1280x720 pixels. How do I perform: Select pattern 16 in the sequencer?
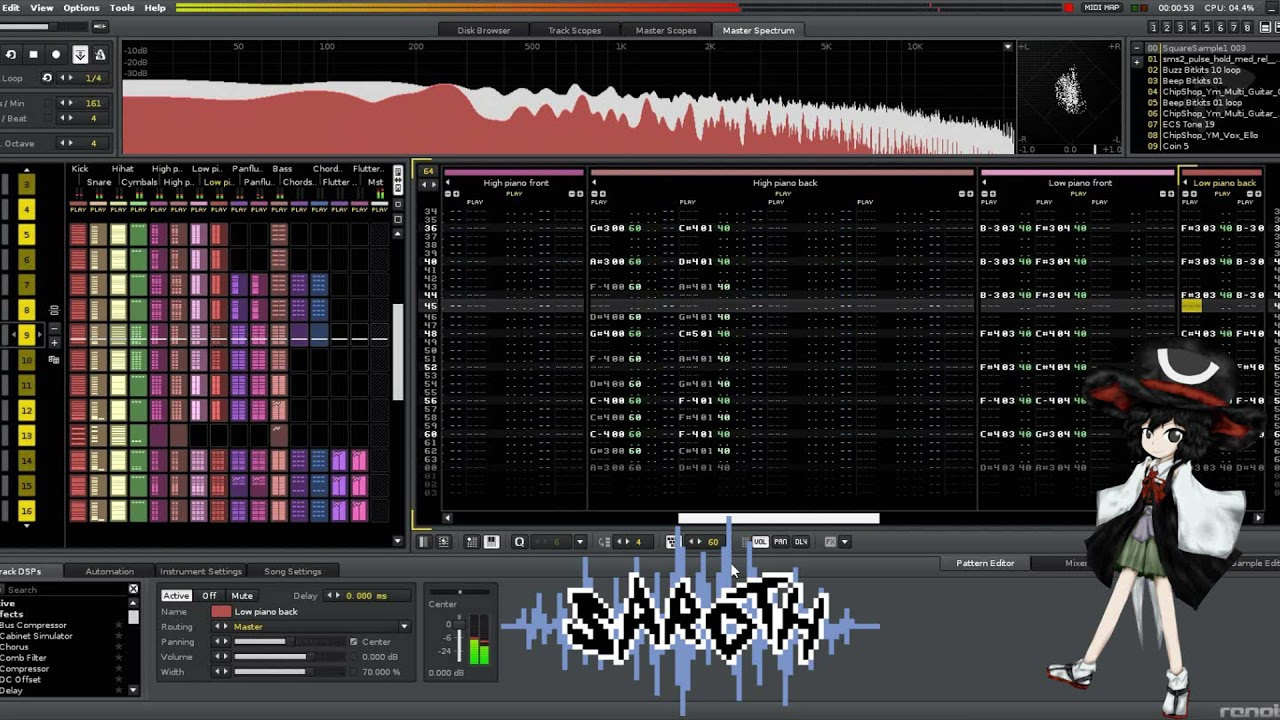click(27, 510)
